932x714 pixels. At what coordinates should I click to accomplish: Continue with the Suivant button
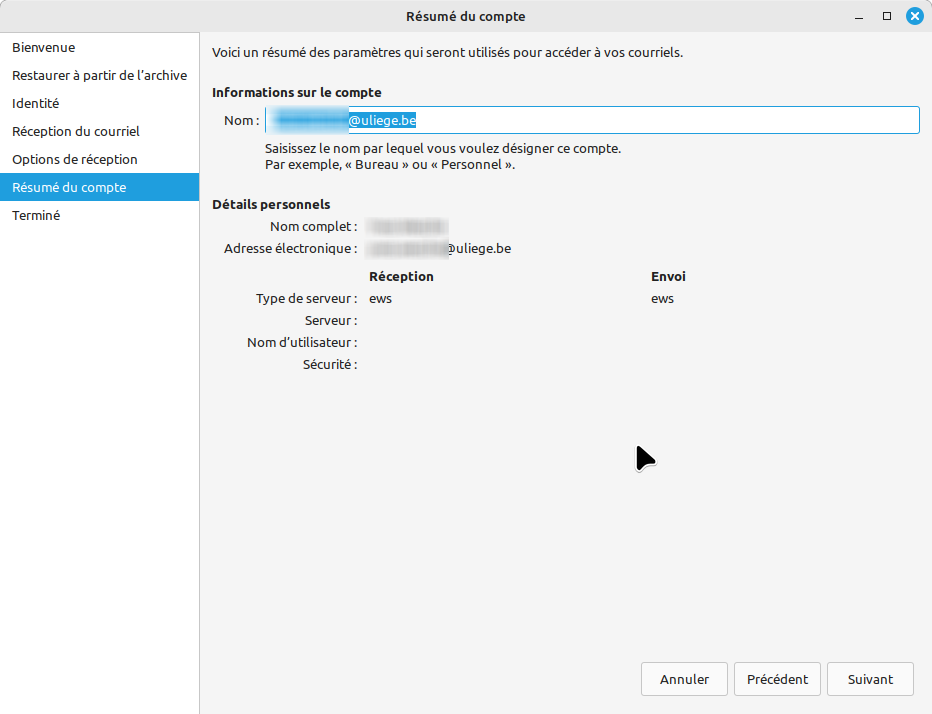[870, 679]
